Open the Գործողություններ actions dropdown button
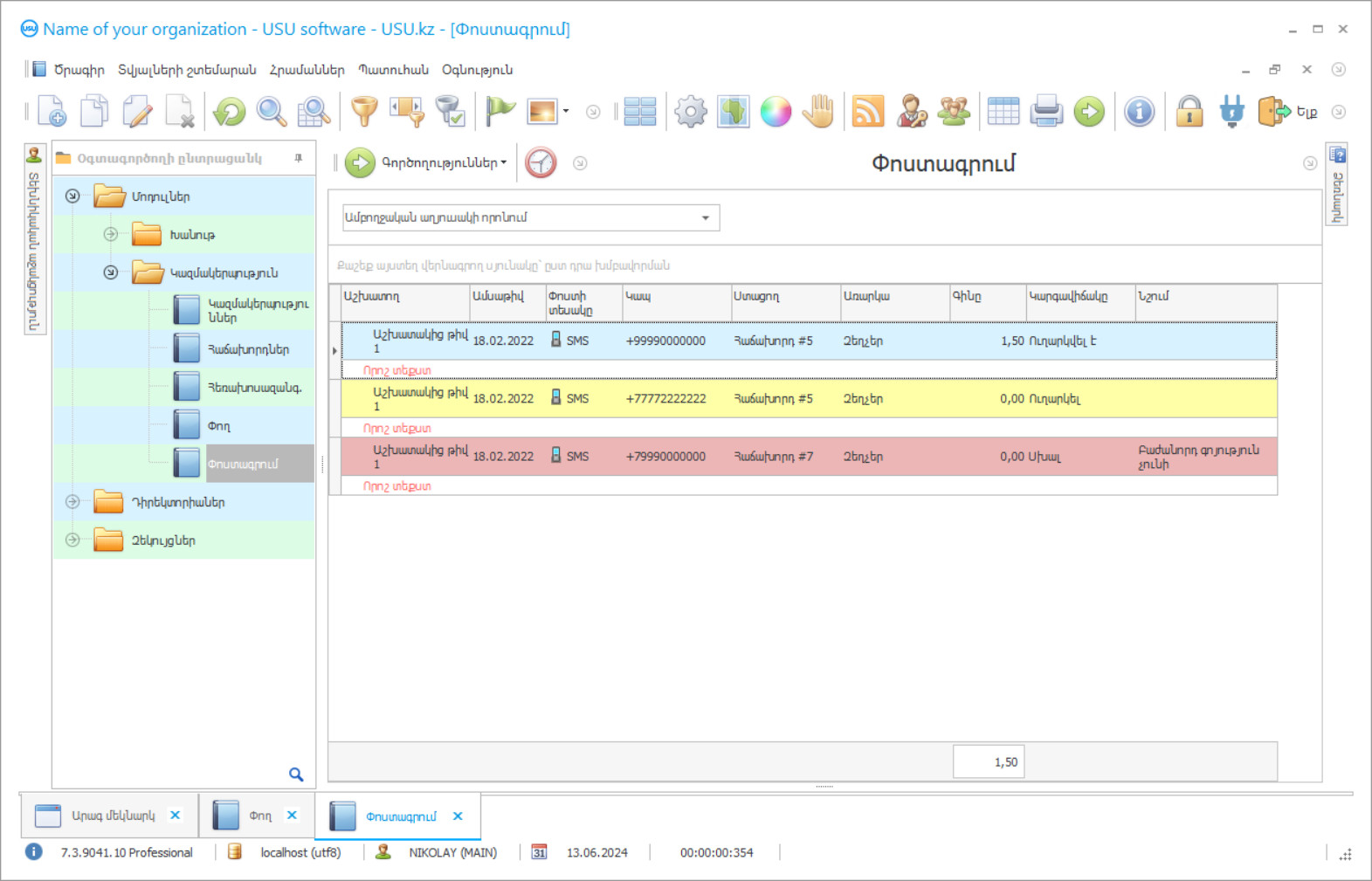The height and width of the screenshot is (881, 1372). pos(427,163)
